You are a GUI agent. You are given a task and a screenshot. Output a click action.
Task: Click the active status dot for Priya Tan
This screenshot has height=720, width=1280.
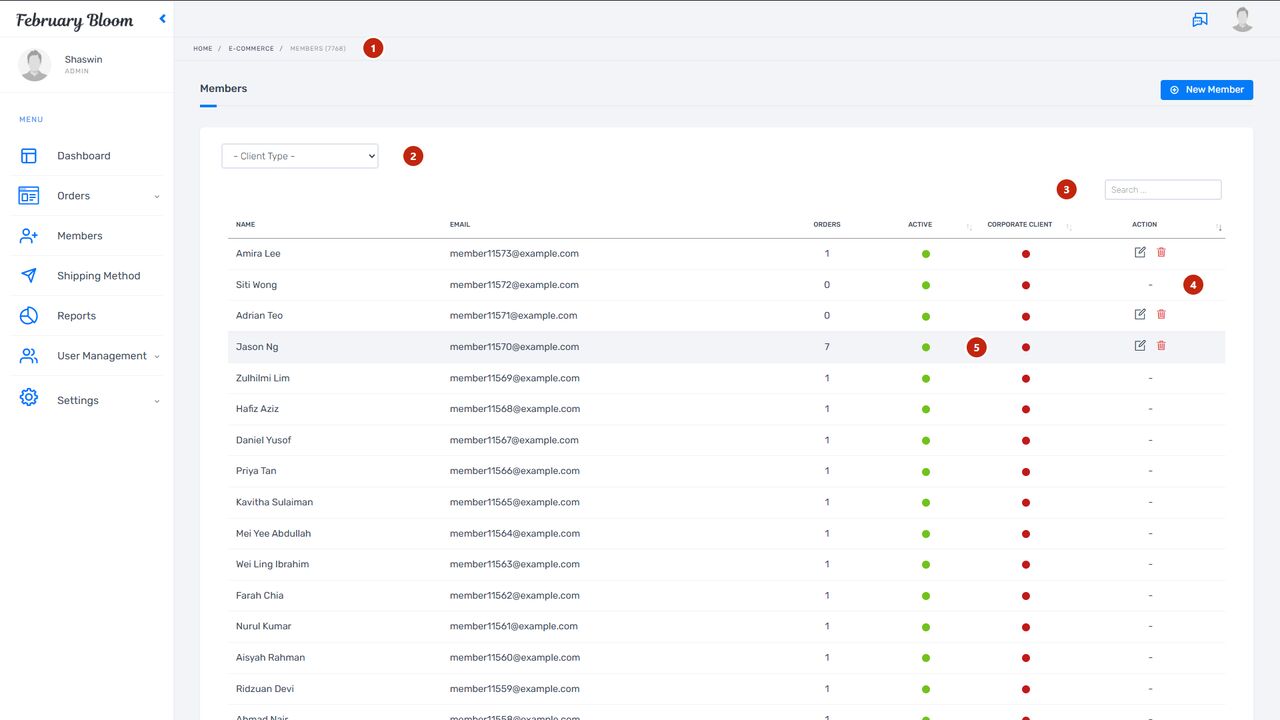(x=926, y=471)
